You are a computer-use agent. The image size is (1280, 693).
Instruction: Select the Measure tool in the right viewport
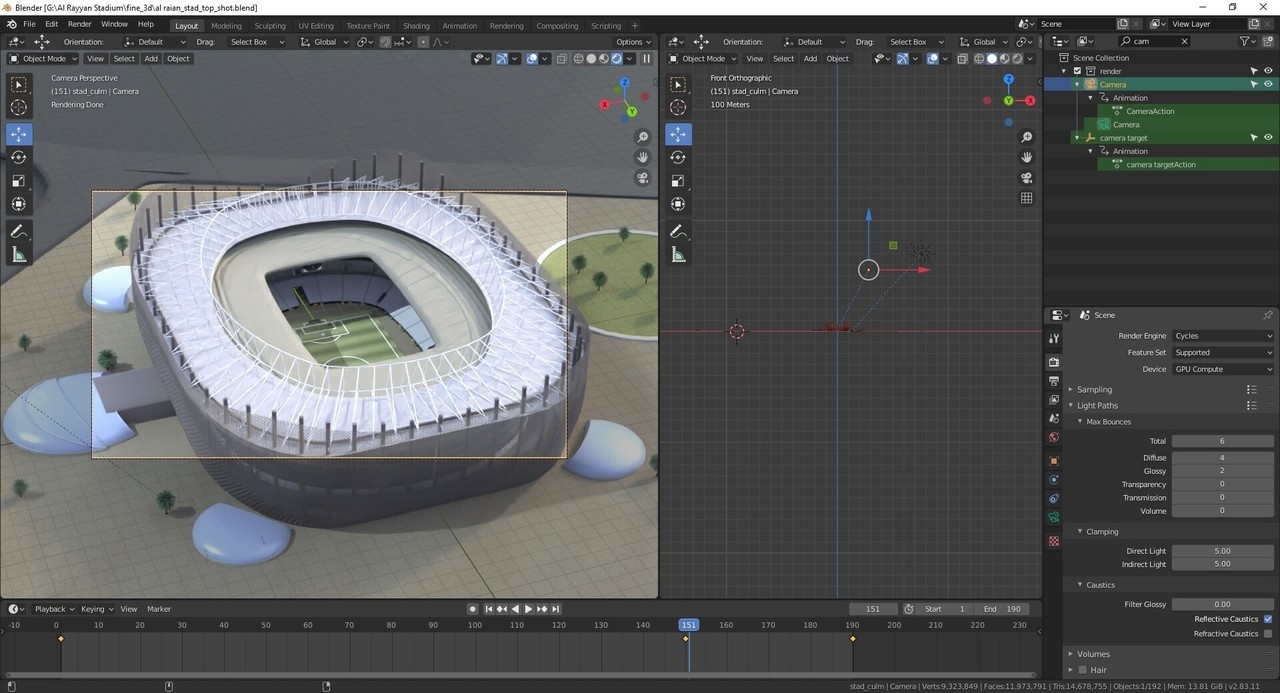tap(678, 255)
